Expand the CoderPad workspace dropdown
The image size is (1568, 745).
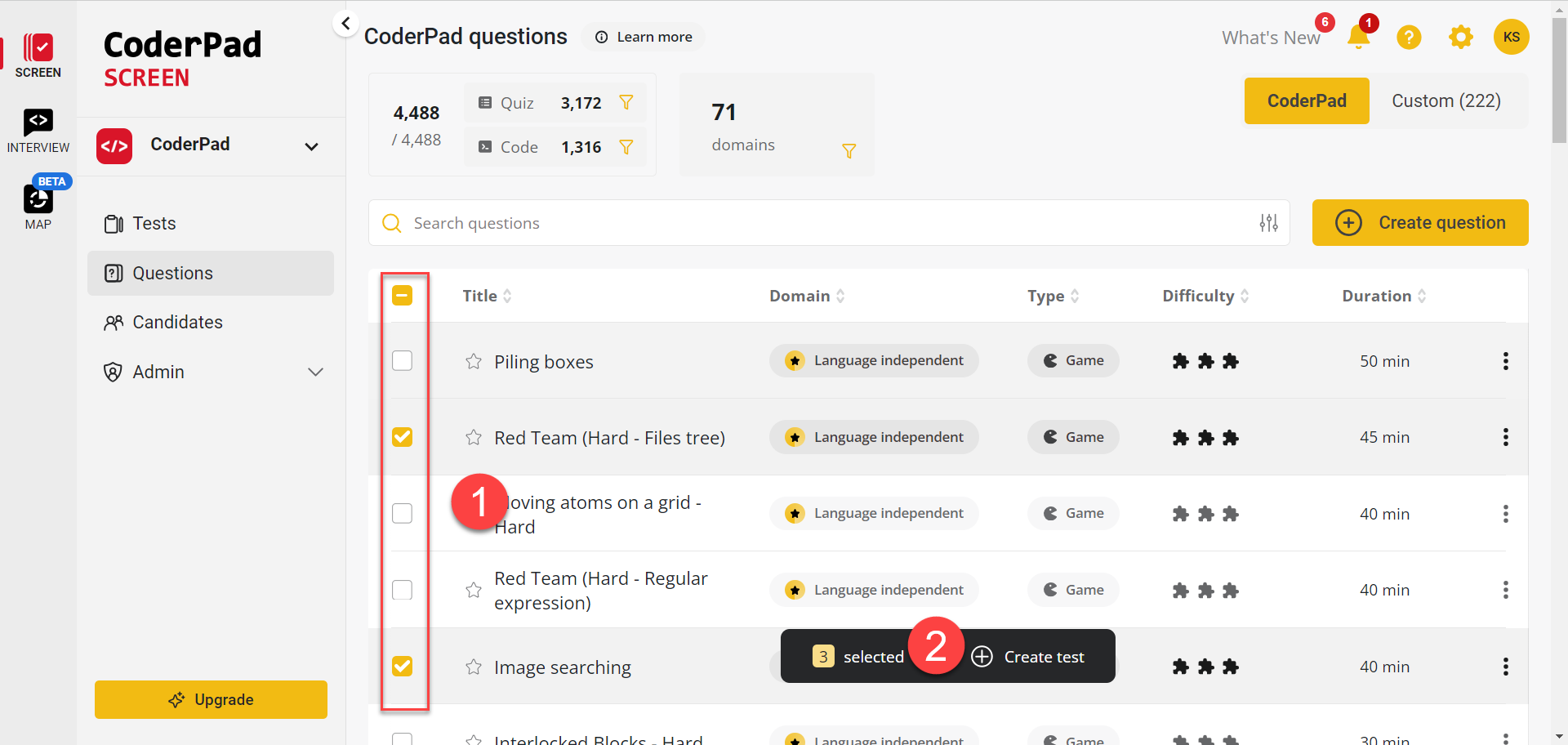311,147
